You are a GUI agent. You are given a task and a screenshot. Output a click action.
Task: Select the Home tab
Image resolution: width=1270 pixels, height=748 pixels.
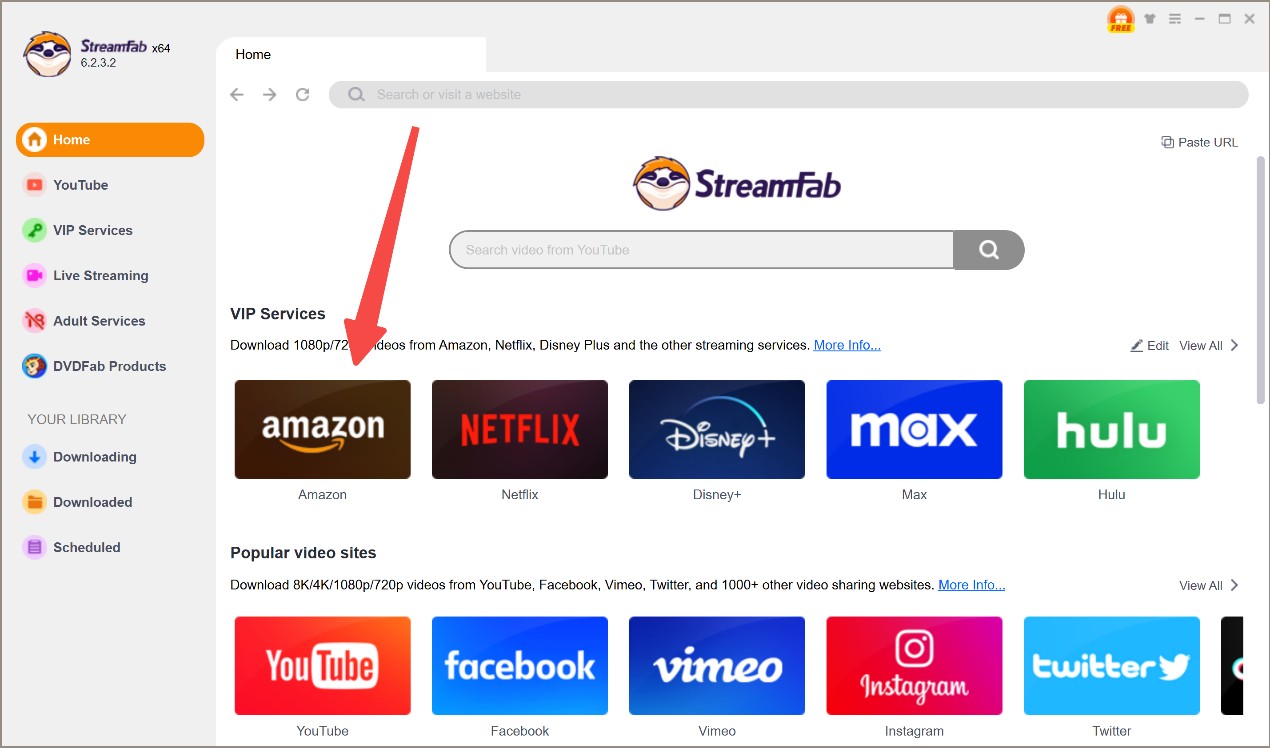(x=351, y=54)
